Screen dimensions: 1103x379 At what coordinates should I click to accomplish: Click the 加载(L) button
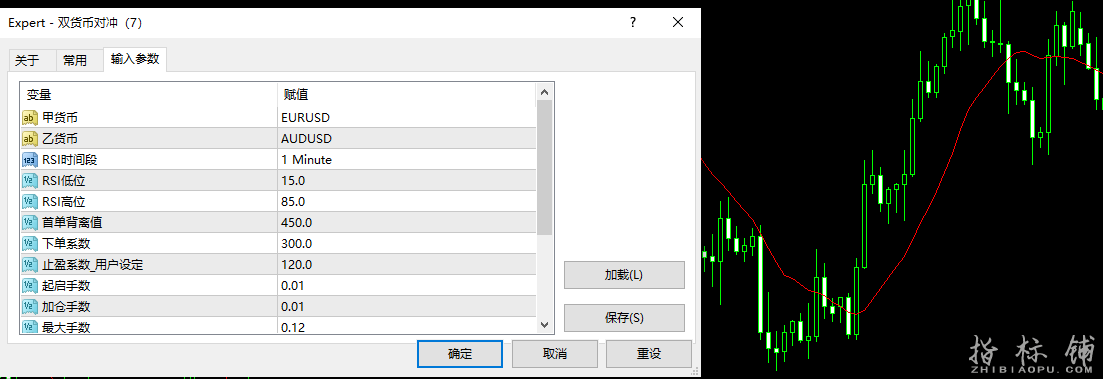(624, 275)
